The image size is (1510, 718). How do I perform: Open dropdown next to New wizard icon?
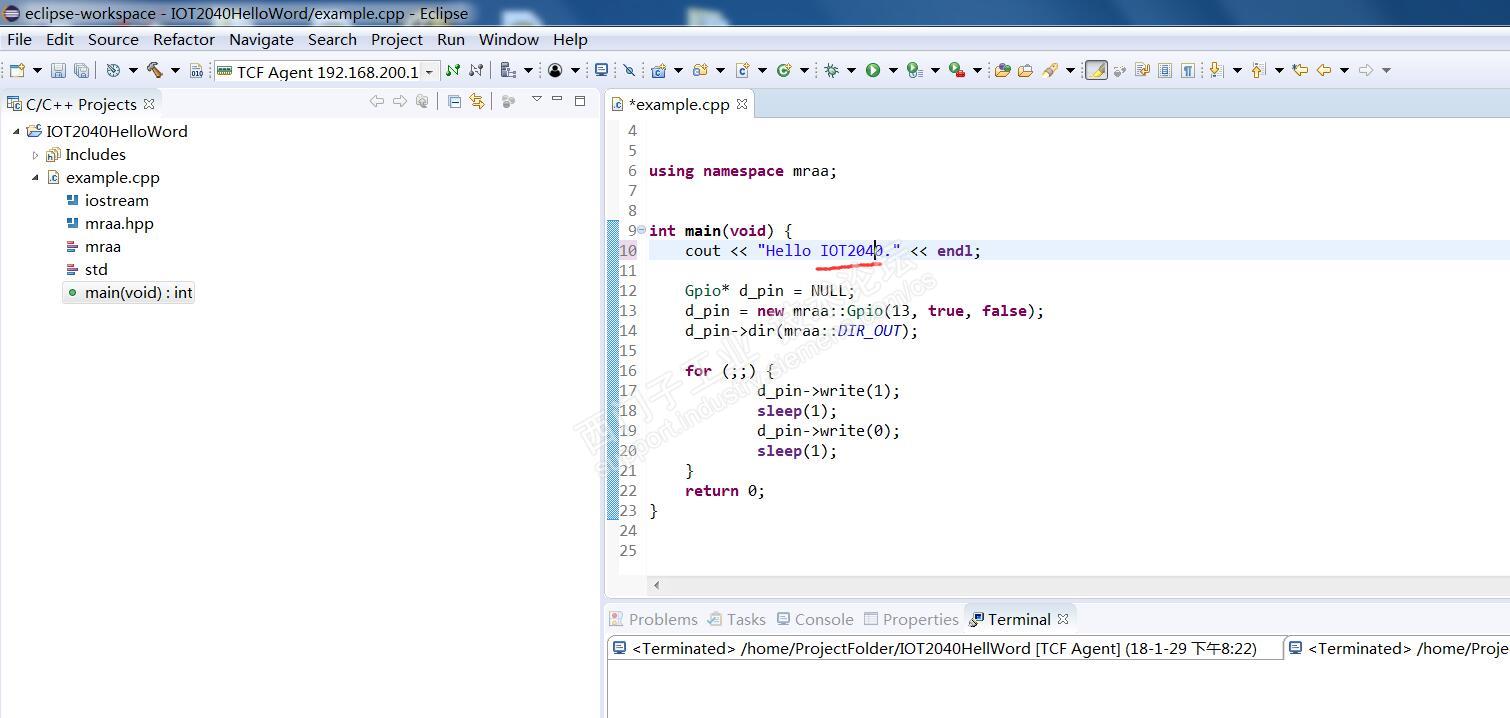coord(37,70)
